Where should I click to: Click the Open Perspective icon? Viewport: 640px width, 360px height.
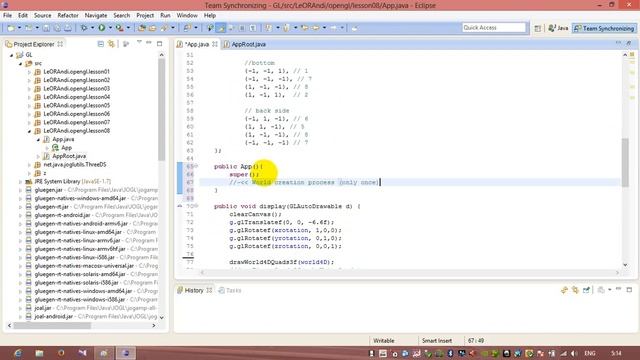[x=538, y=28]
